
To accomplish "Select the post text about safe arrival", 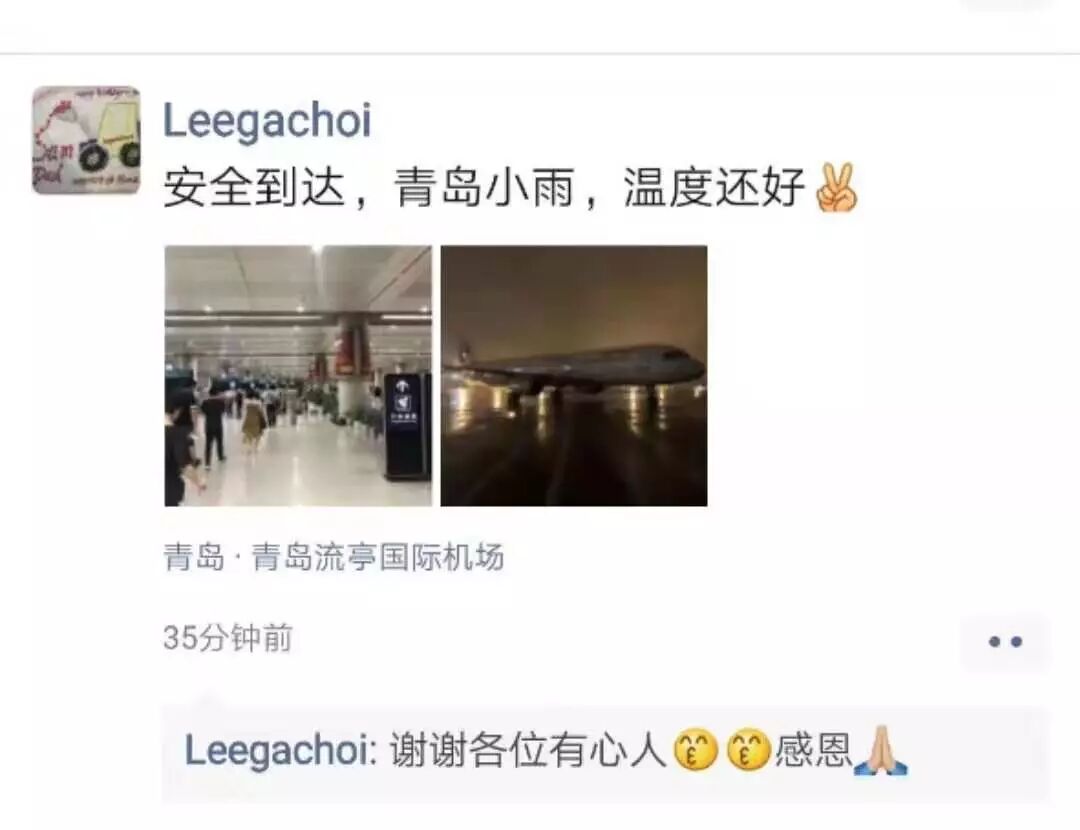I will 510,187.
